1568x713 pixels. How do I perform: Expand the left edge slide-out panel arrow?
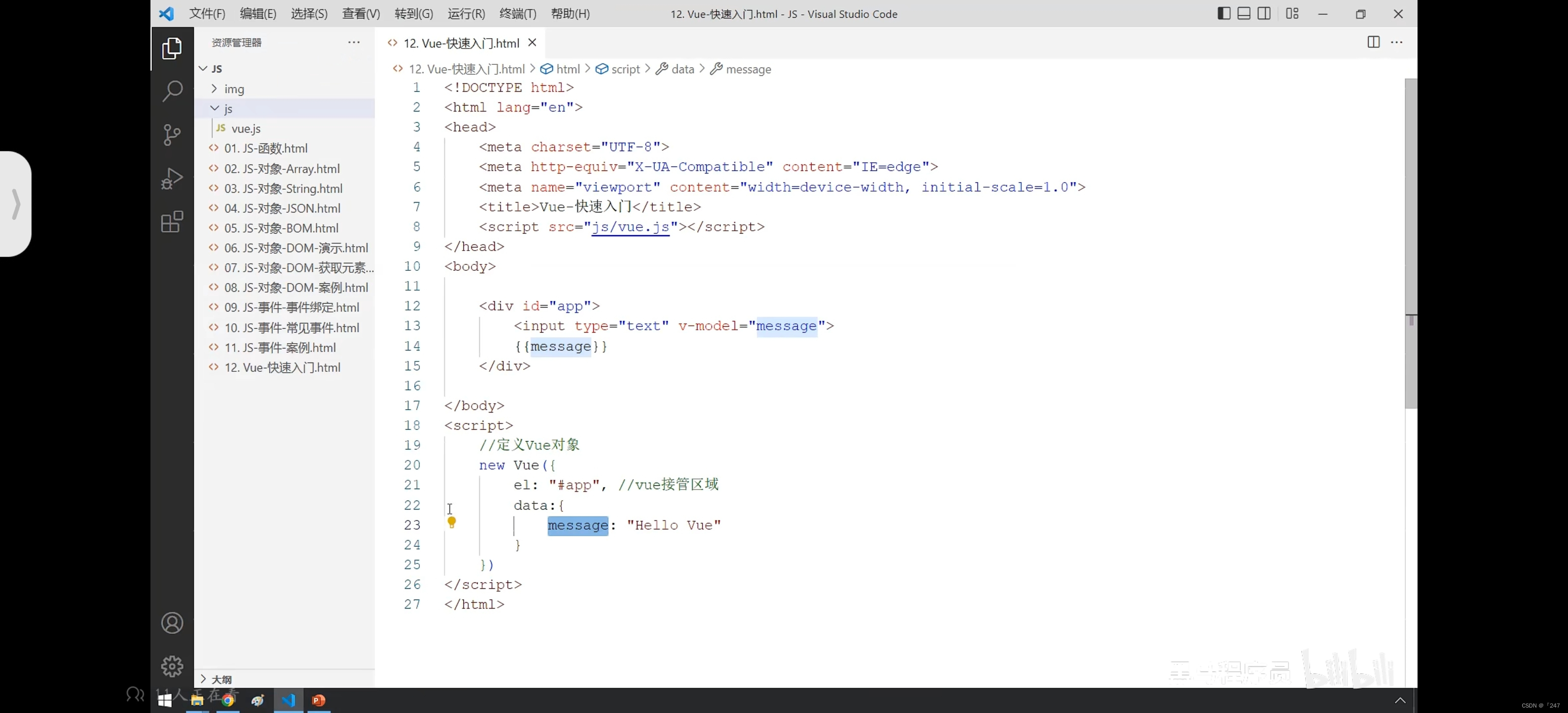tap(16, 204)
